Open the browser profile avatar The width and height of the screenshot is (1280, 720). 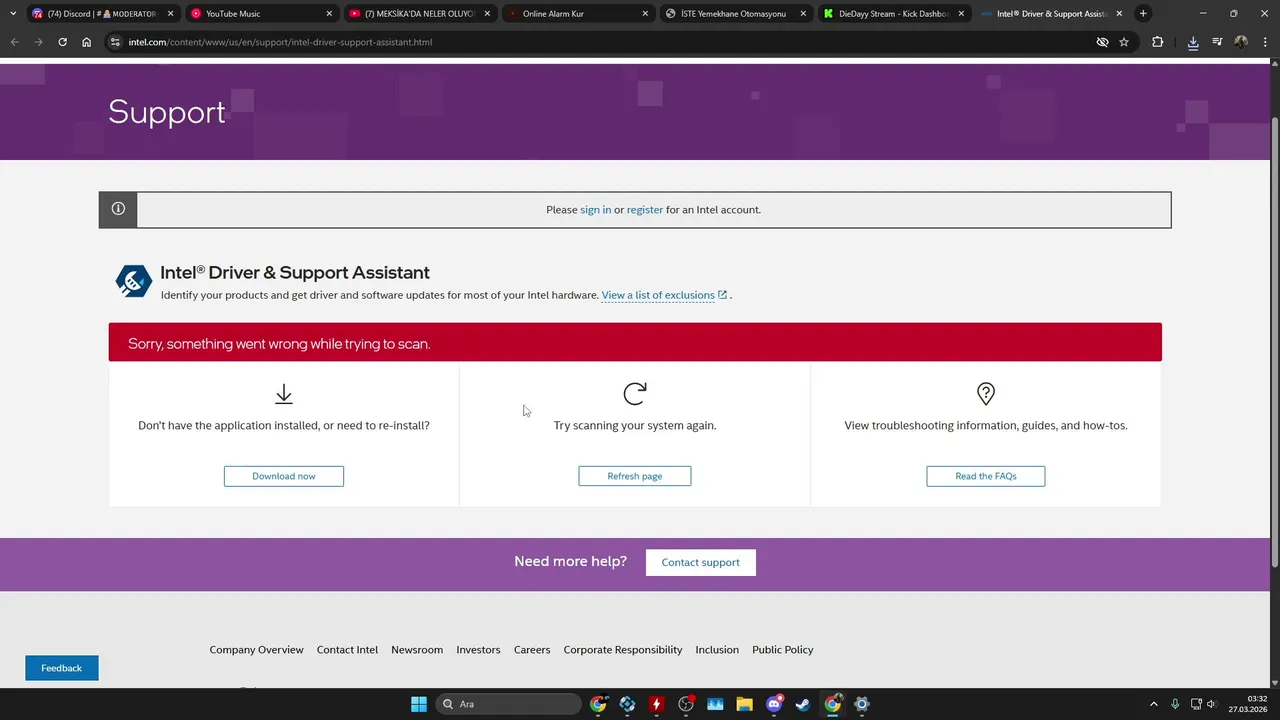1241,42
